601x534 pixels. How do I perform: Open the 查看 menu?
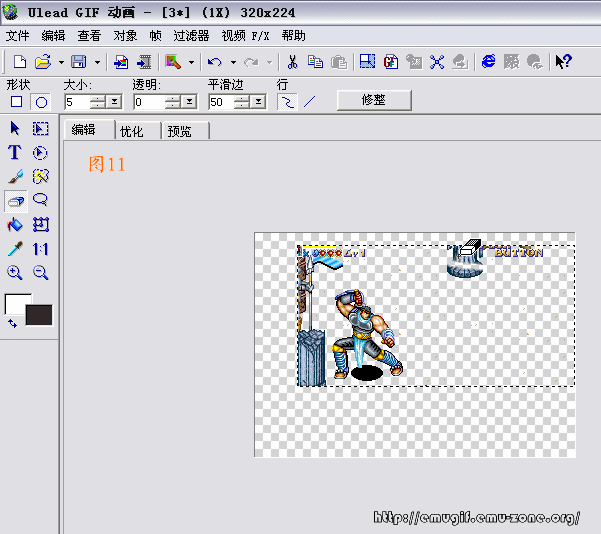89,36
